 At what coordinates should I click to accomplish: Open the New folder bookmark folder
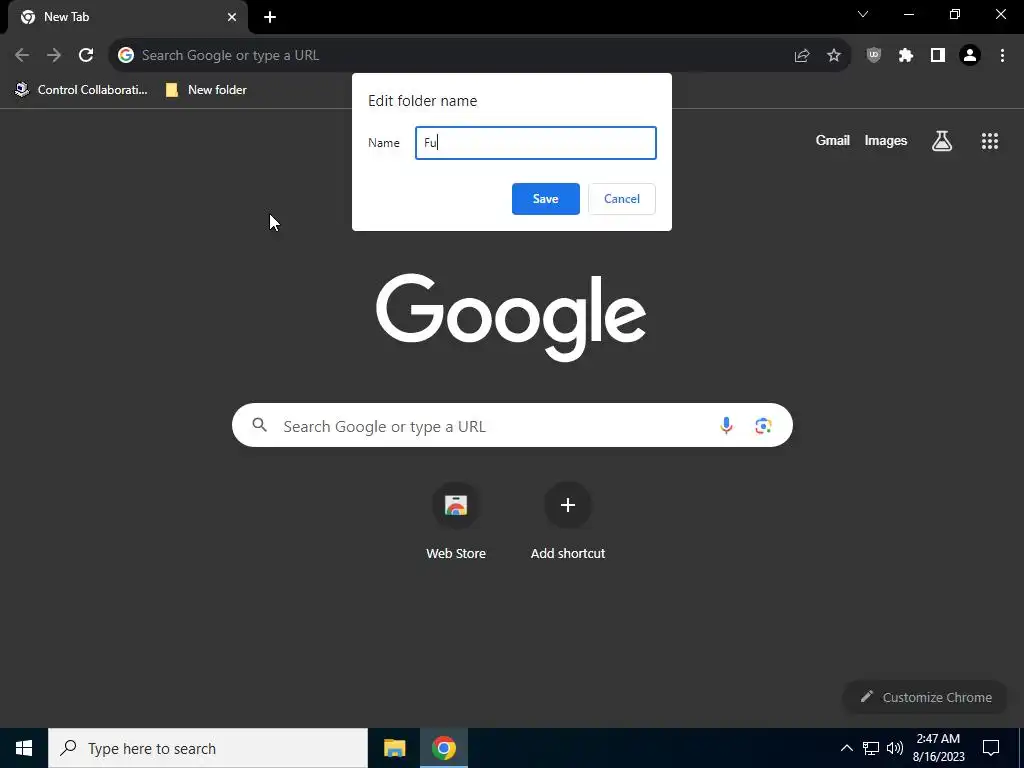pos(206,90)
